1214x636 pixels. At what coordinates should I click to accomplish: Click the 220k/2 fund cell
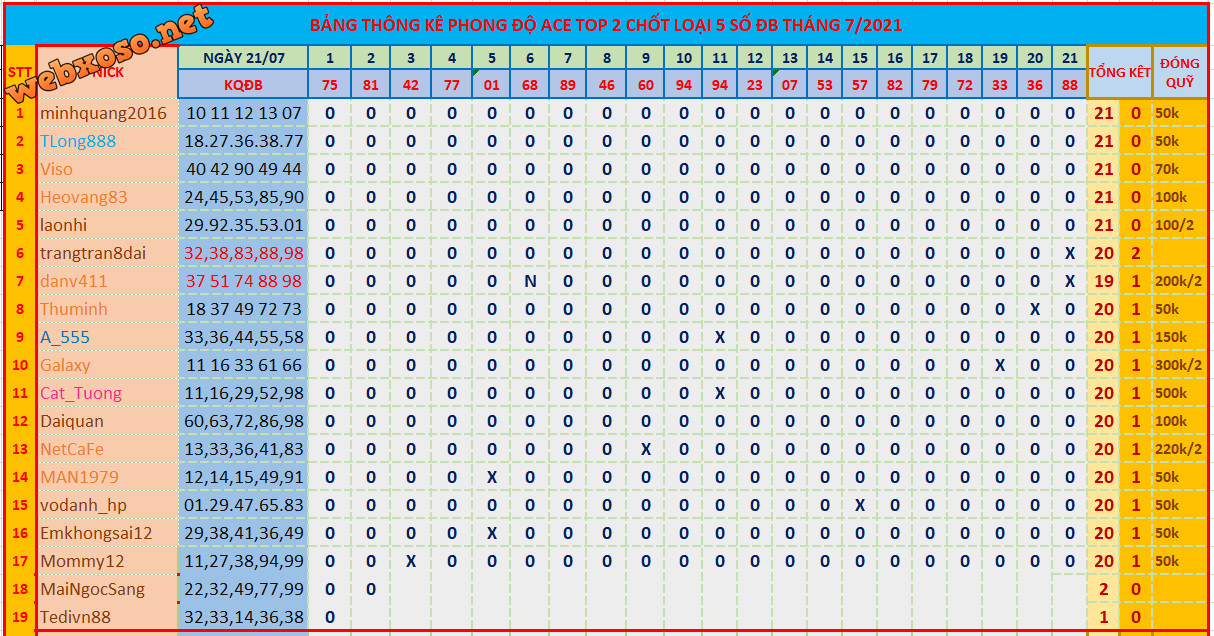[x=1179, y=449]
